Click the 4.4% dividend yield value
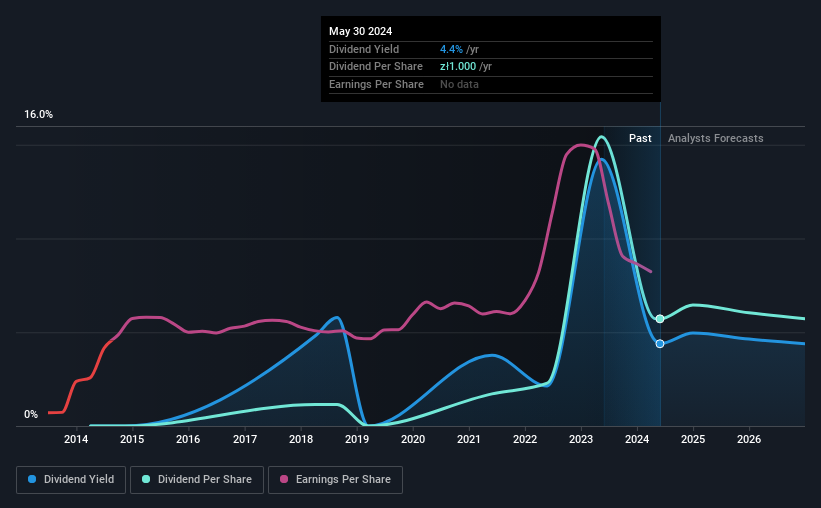 coord(451,49)
